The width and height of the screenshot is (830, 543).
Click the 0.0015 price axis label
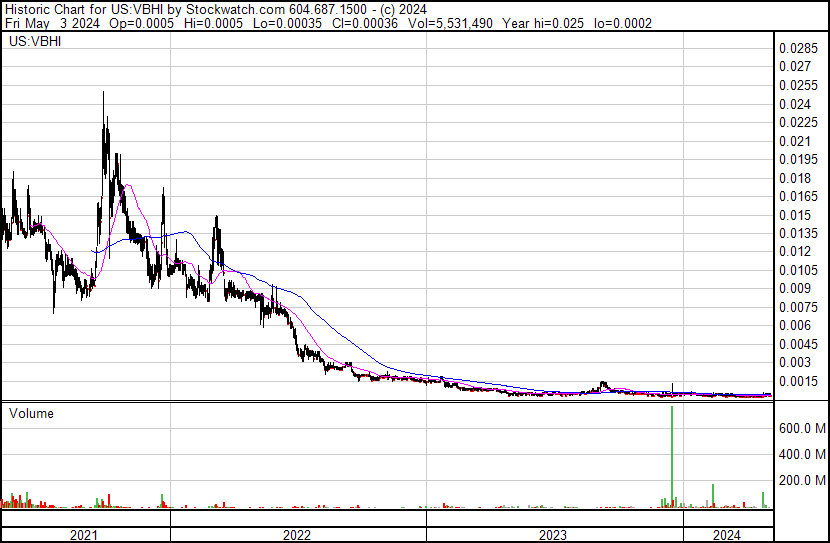tap(797, 381)
